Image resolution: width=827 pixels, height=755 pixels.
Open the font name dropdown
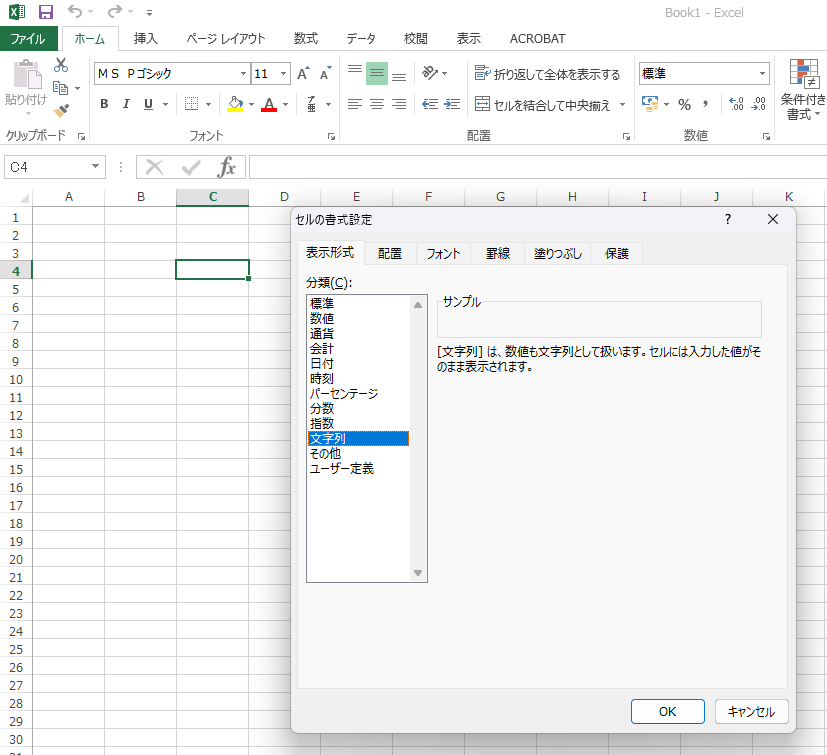[x=243, y=74]
